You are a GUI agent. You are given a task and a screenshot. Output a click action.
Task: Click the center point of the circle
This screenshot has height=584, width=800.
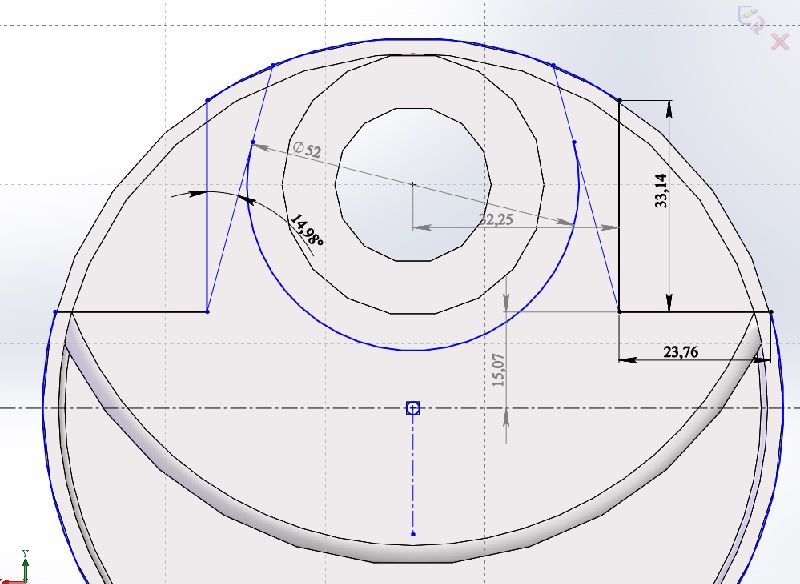point(413,184)
